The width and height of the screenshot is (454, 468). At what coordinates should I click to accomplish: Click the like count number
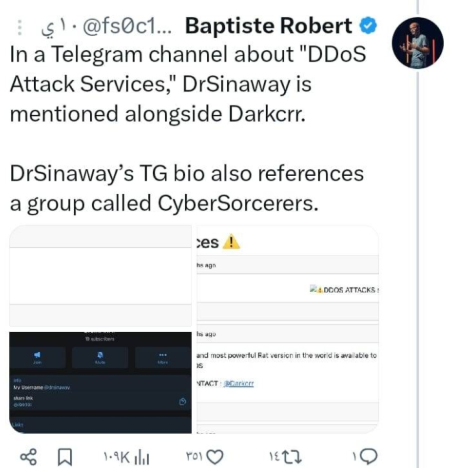pos(194,456)
